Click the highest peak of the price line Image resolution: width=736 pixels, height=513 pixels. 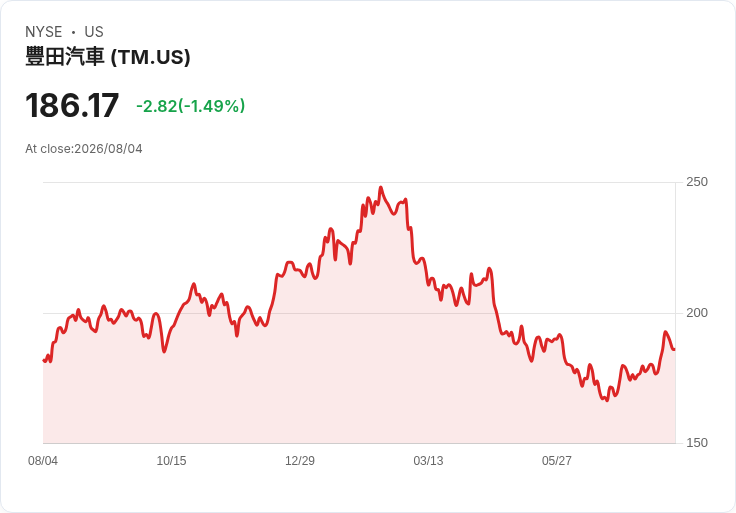381,187
